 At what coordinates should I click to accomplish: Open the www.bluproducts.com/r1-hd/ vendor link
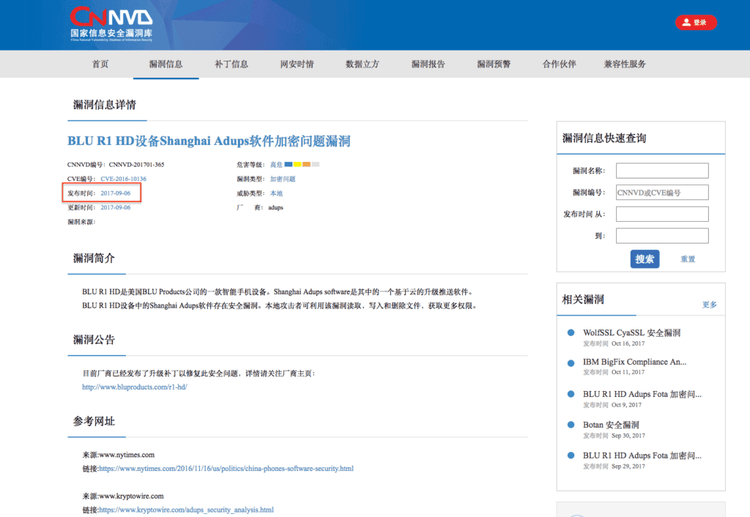tap(134, 387)
